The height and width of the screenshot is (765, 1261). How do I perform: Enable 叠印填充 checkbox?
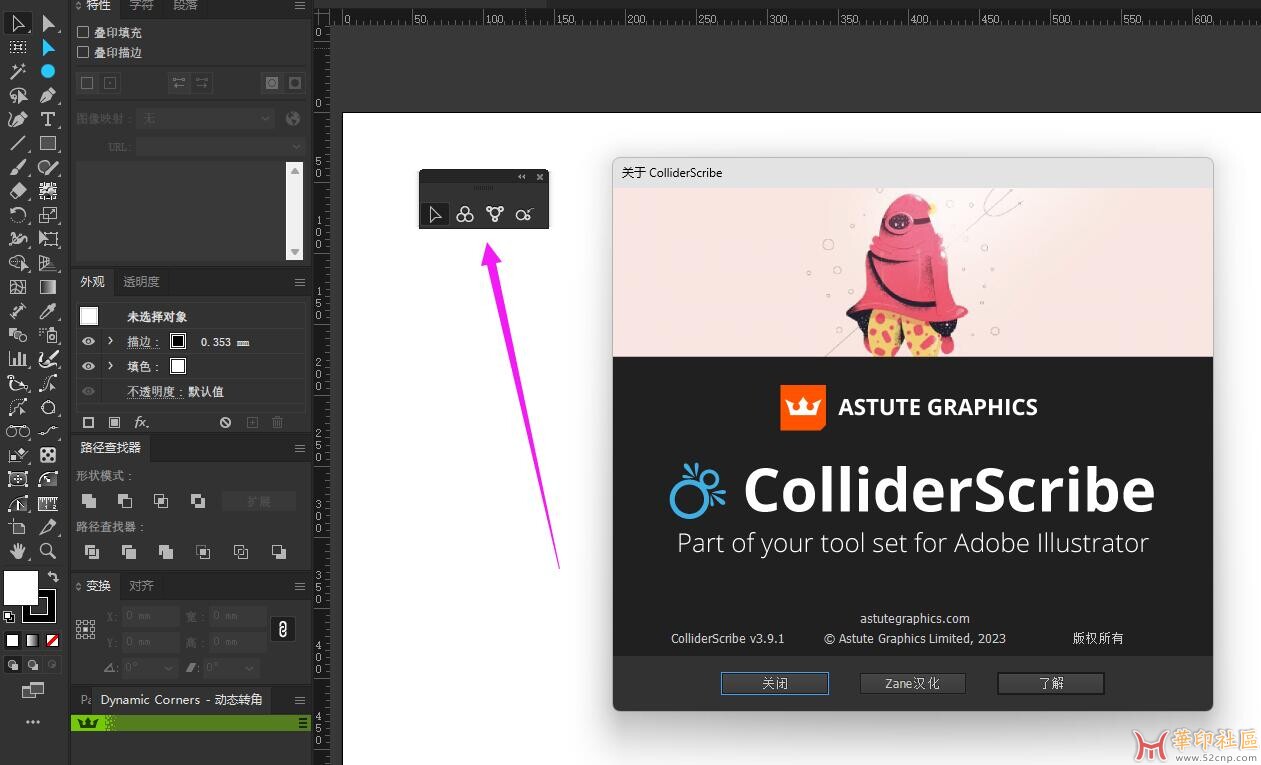pyautogui.click(x=84, y=32)
